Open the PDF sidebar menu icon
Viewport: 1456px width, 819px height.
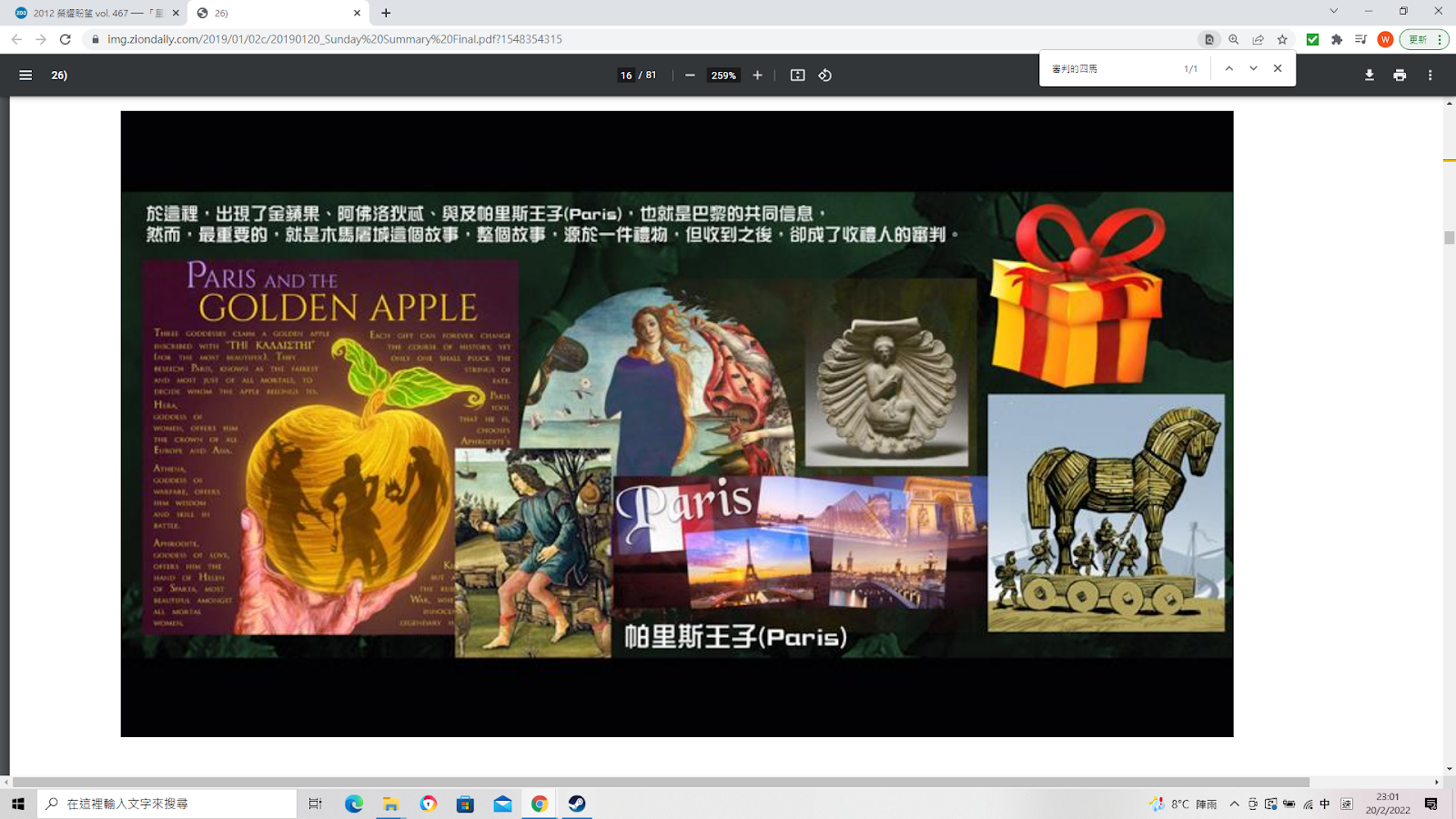click(x=25, y=76)
